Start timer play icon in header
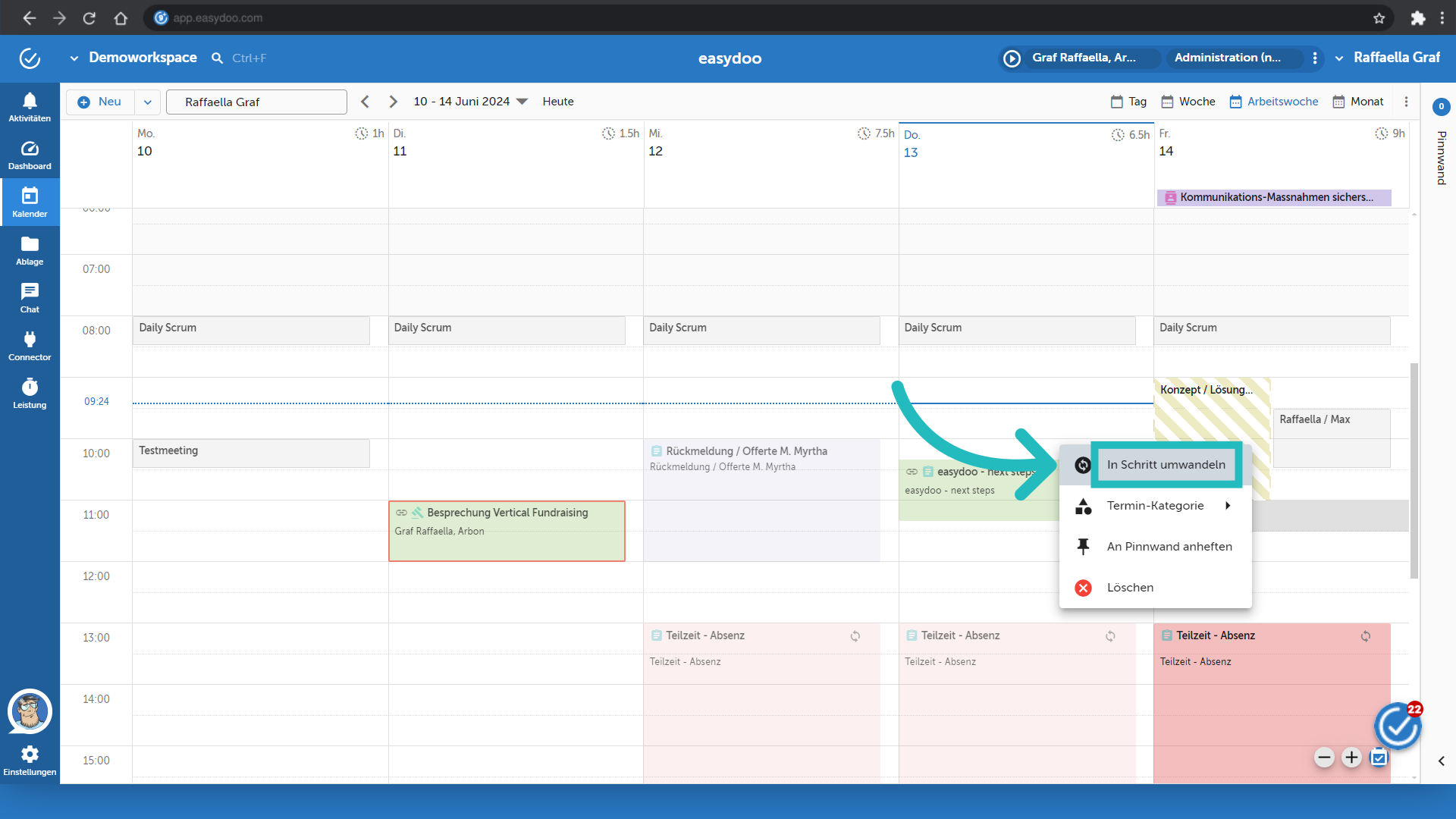The height and width of the screenshot is (819, 1456). tap(1012, 58)
